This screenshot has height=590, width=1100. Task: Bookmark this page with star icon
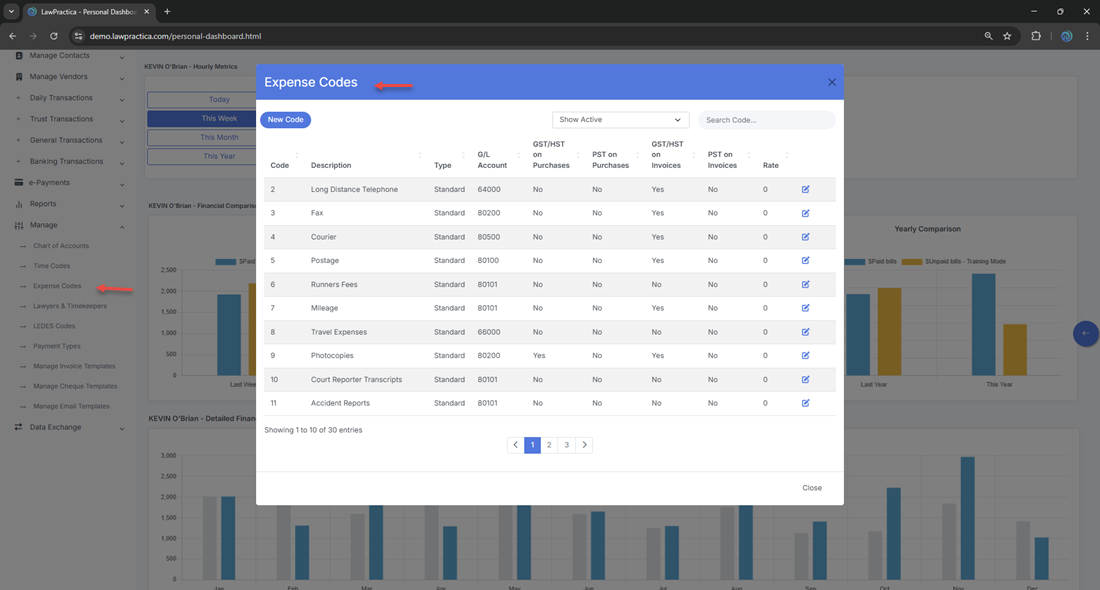[1007, 36]
